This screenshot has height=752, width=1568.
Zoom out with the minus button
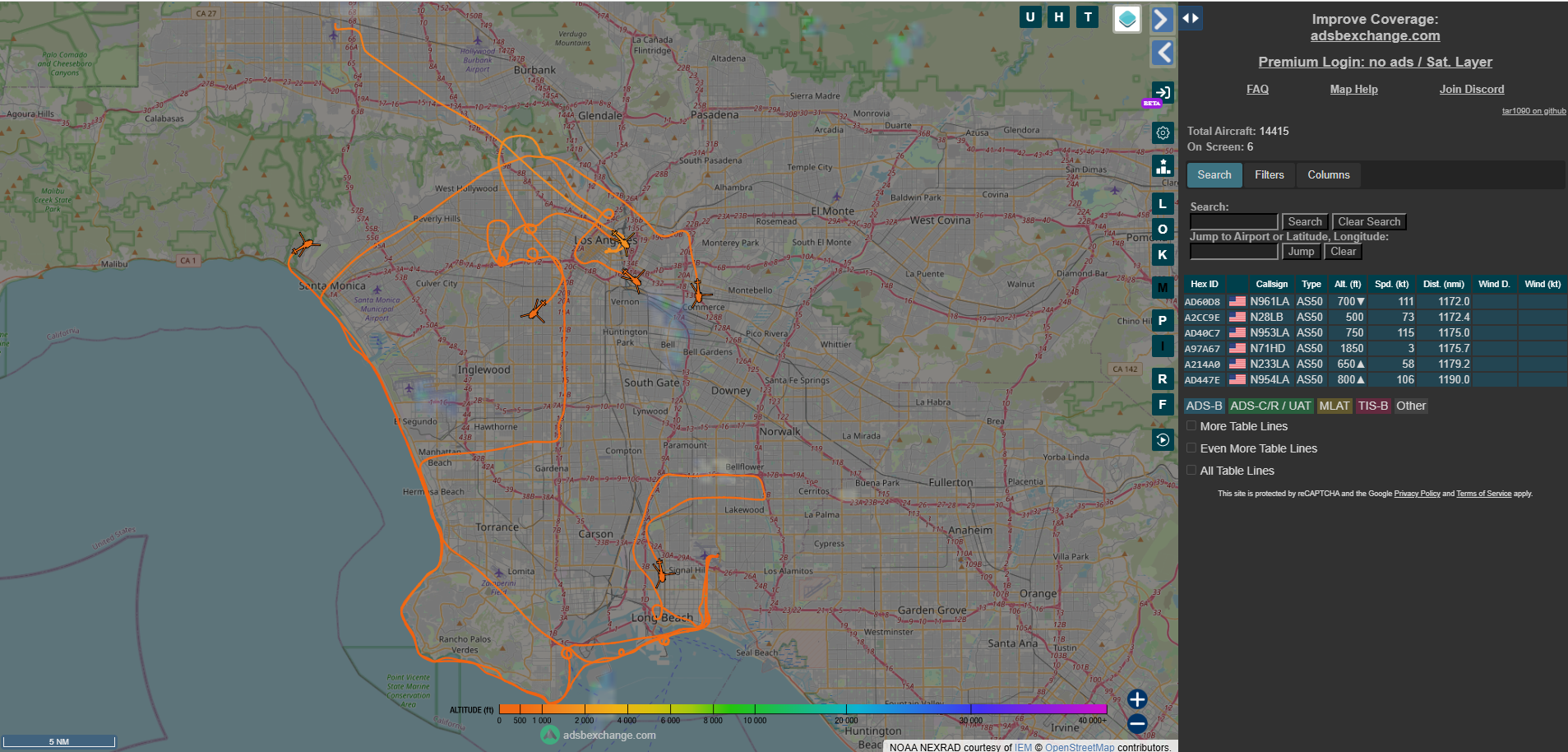(x=1137, y=724)
